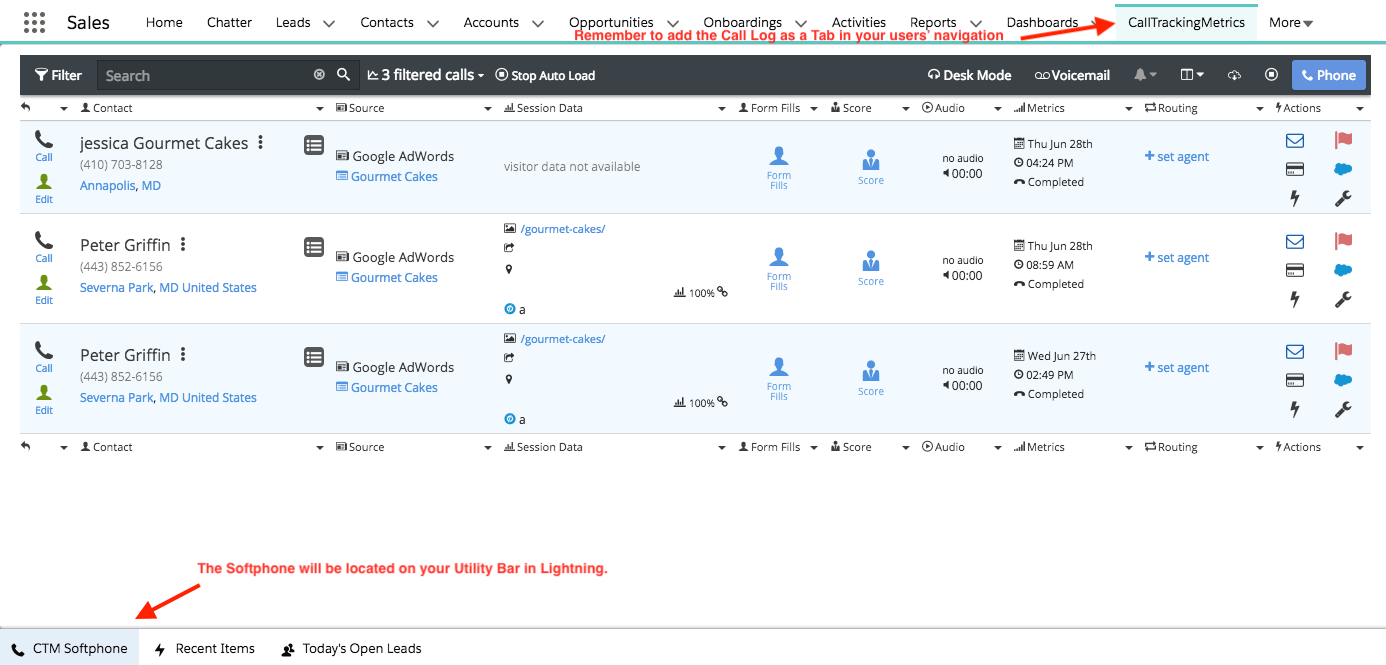This screenshot has height=665, width=1386.
Task: Open Recent Items in the utility bar
Action: pos(205,648)
